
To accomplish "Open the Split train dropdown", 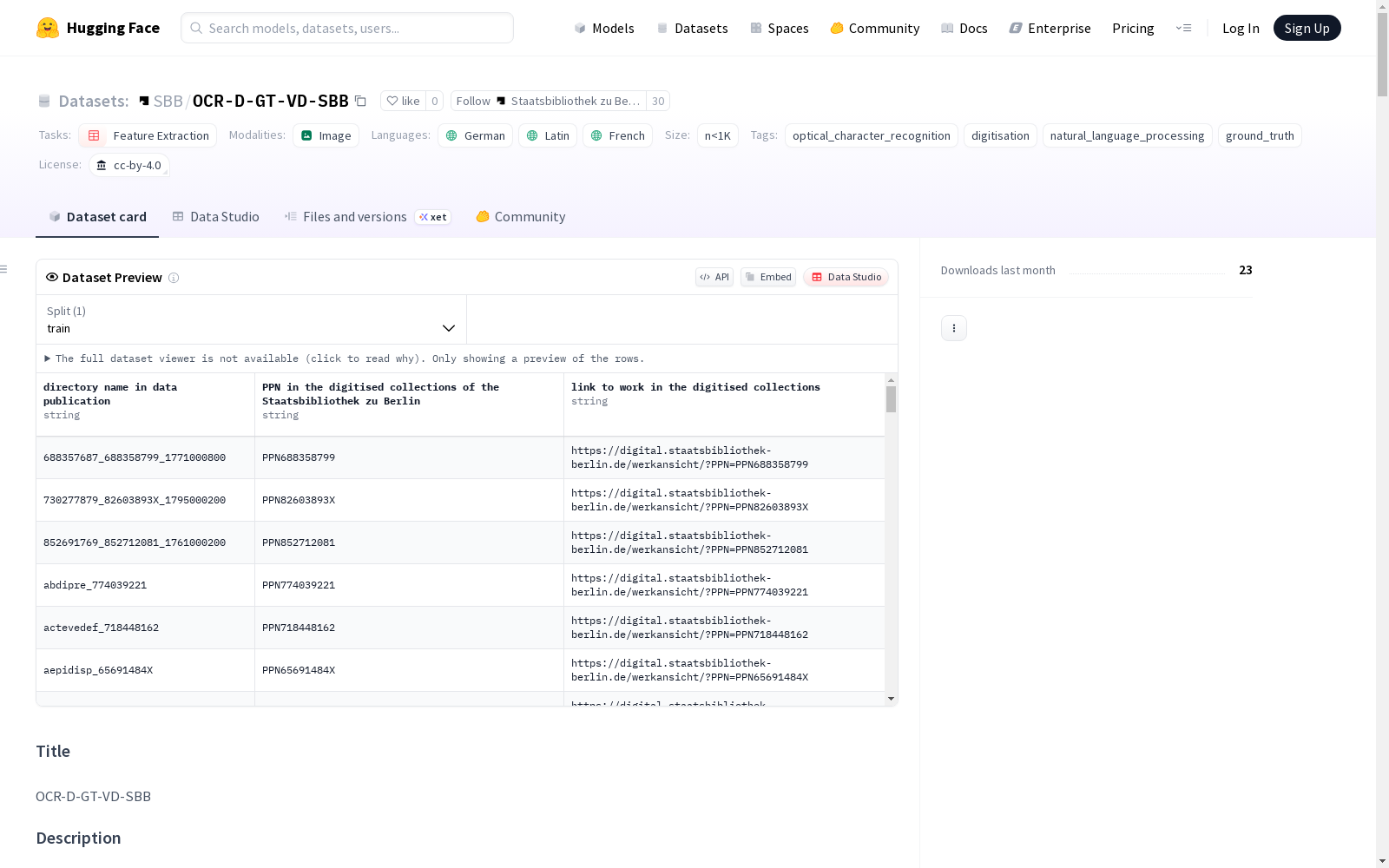I will (252, 319).
